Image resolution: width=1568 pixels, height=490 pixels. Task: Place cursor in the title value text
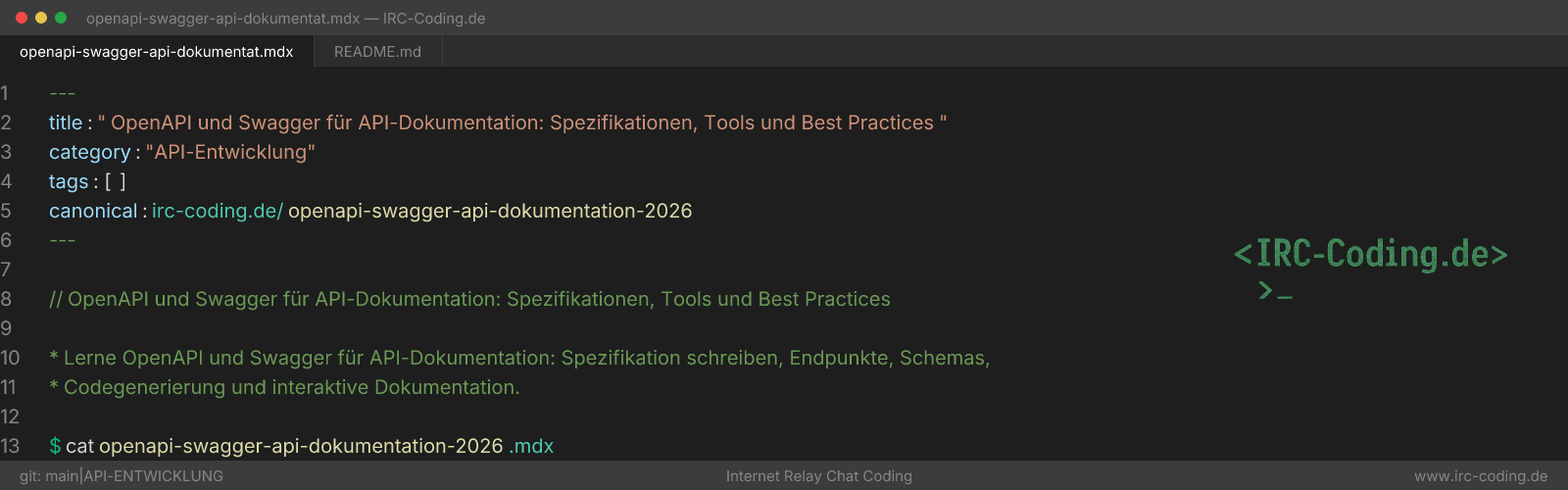point(522,122)
